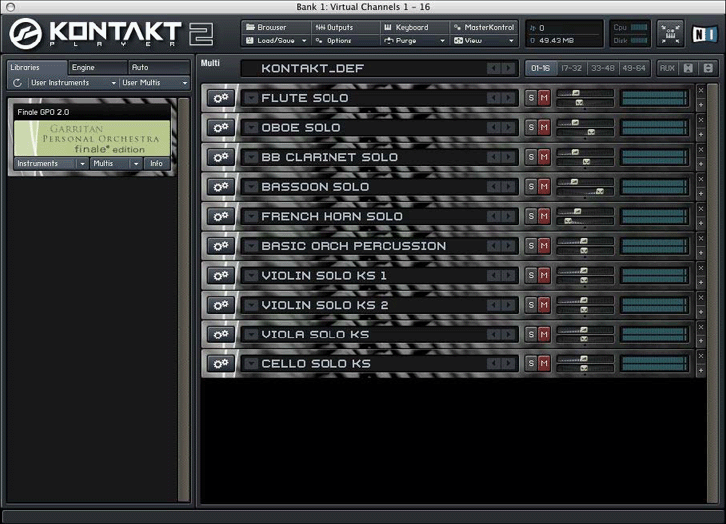Show the on-screen Keyboard
Image resolution: width=726 pixels, height=524 pixels.
[414, 27]
